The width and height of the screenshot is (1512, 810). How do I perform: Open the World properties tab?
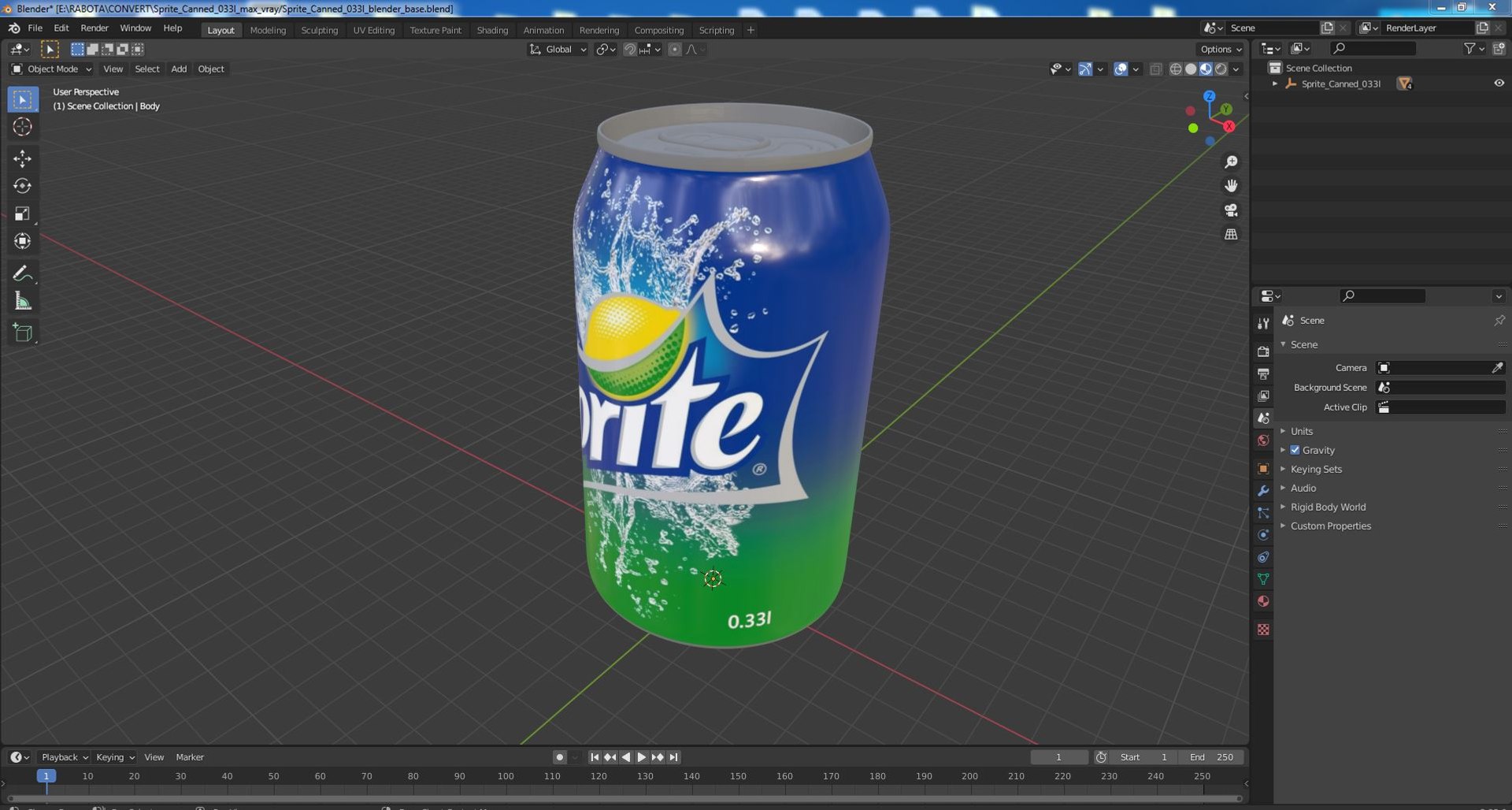point(1263,440)
